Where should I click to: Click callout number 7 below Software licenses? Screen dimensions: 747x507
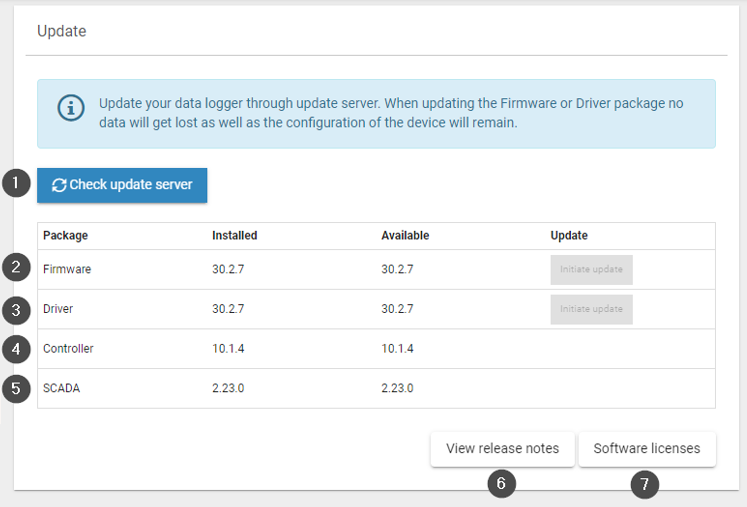[x=645, y=484]
